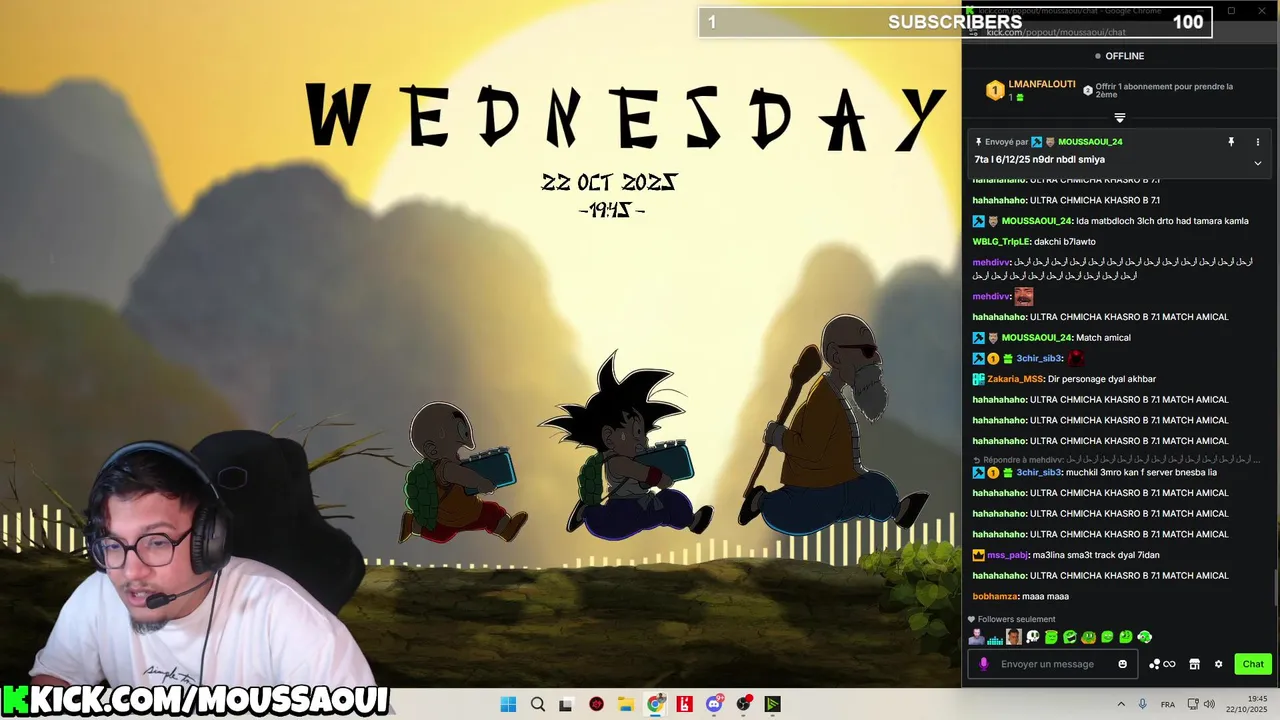The height and width of the screenshot is (720, 1280).
Task: Collapse the leaderboard with the down arrow handle
Action: [1120, 118]
